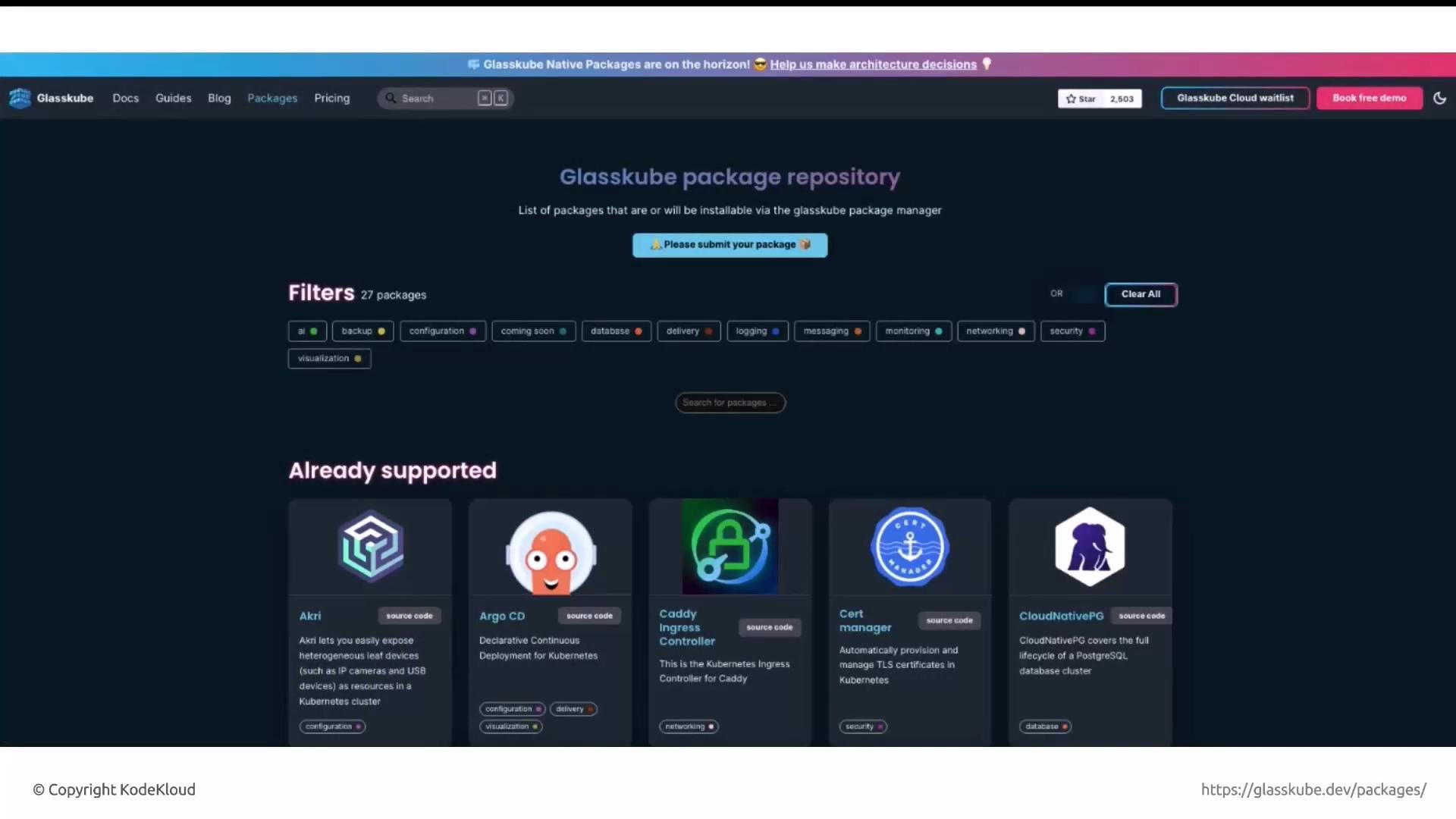1456x819 pixels.
Task: Click Please submit your package button
Action: coord(730,245)
